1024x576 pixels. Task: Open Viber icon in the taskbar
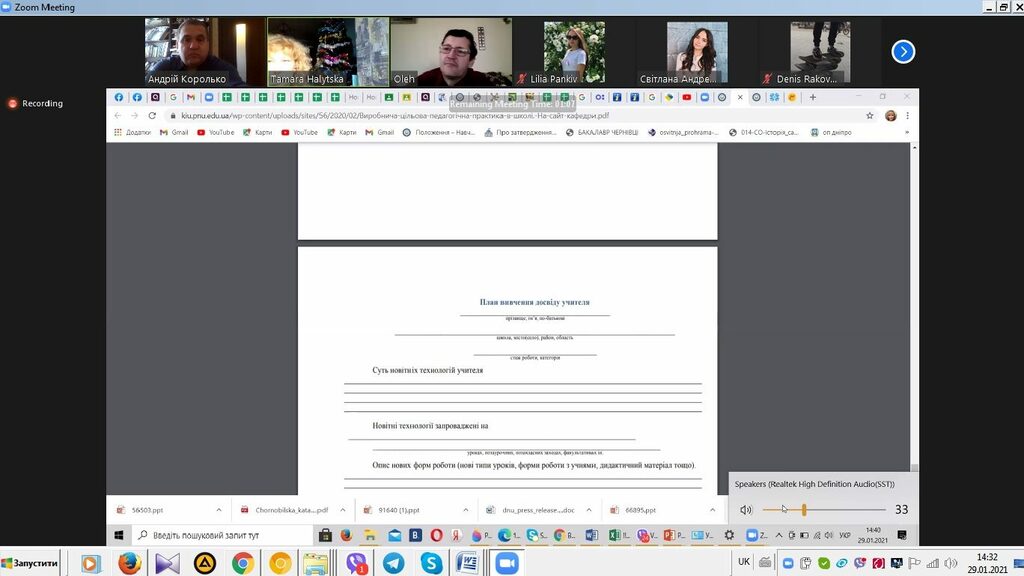[x=356, y=563]
